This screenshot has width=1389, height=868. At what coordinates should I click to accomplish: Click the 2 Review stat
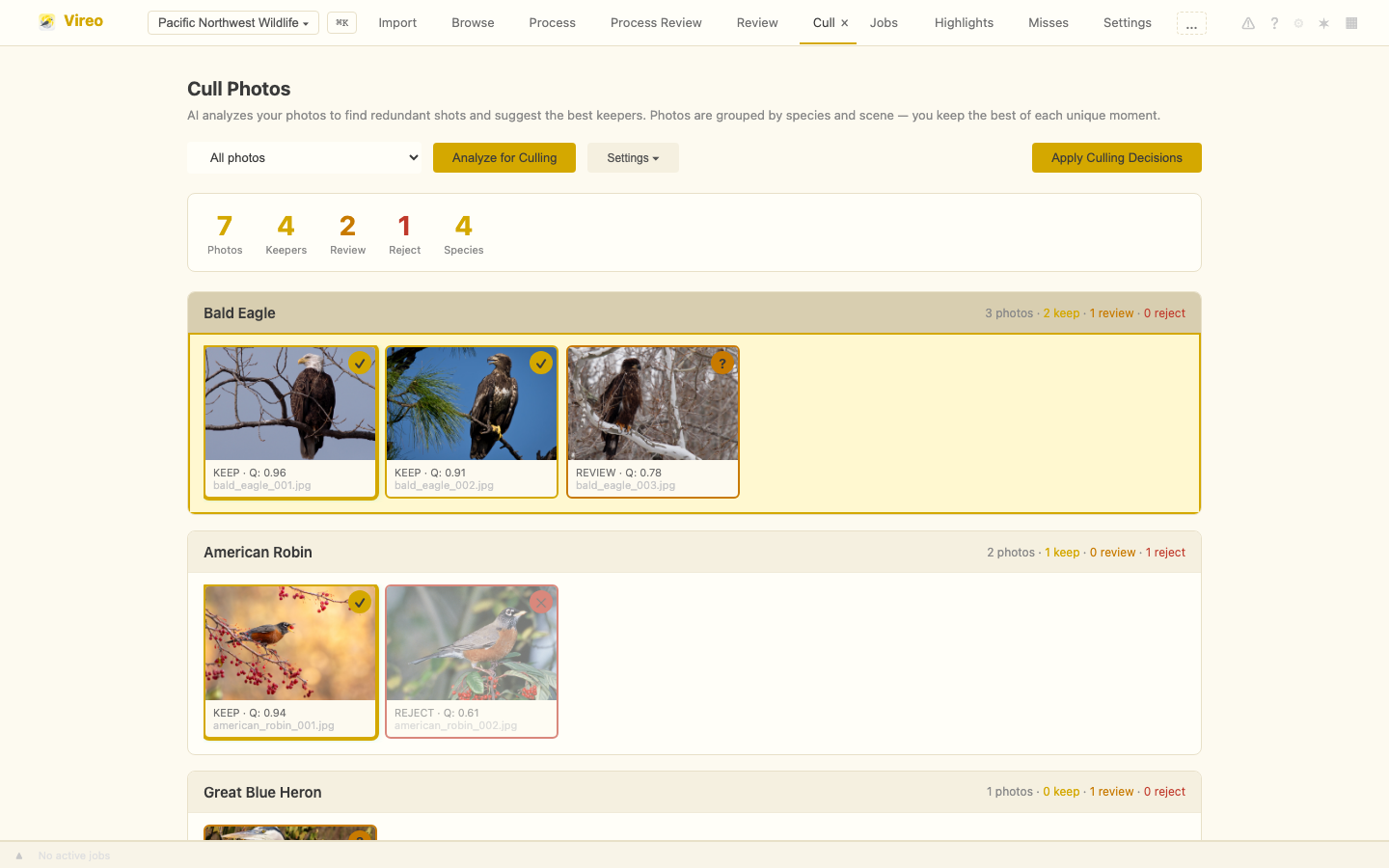(x=347, y=233)
